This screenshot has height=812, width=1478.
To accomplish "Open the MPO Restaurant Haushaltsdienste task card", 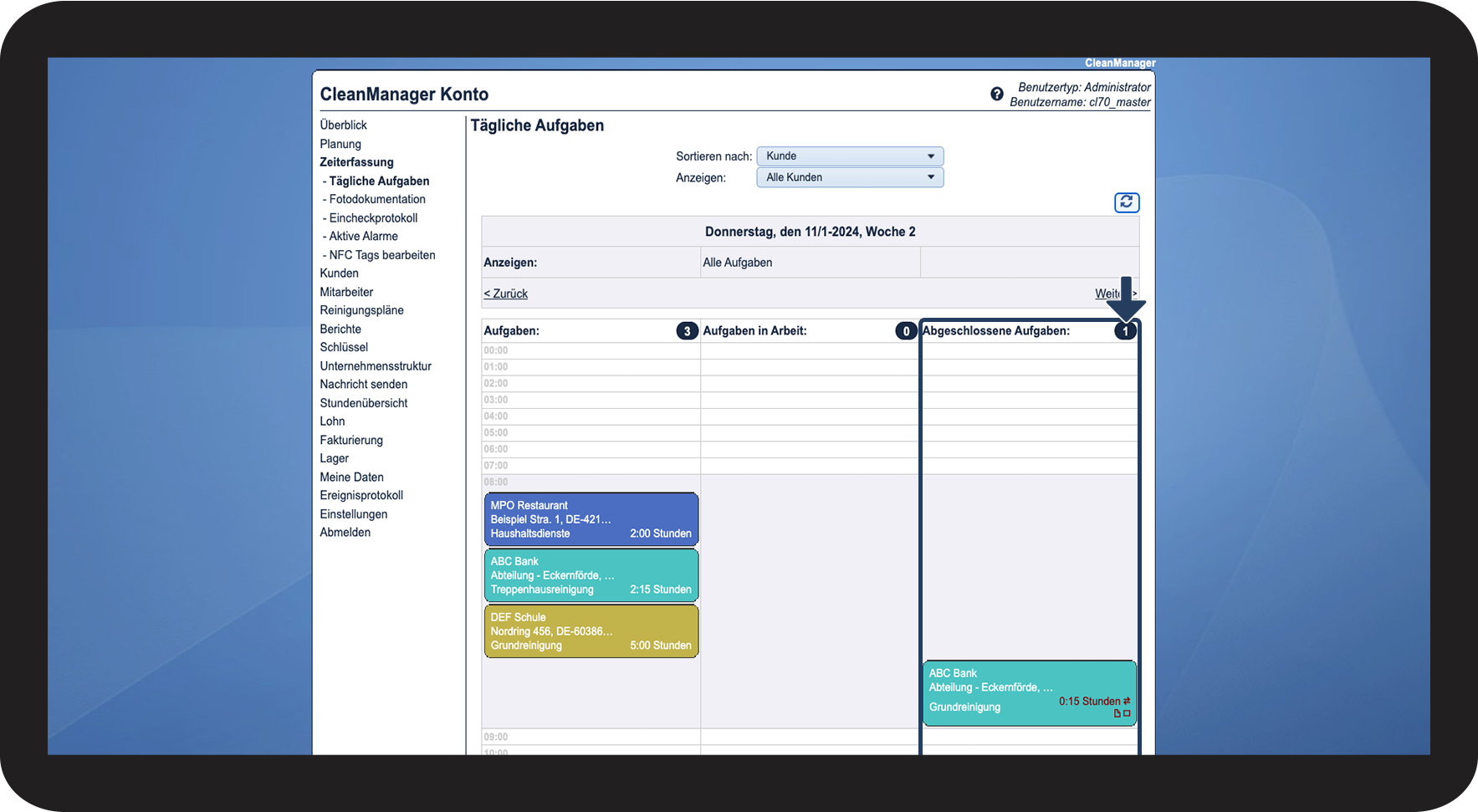I will tap(591, 519).
